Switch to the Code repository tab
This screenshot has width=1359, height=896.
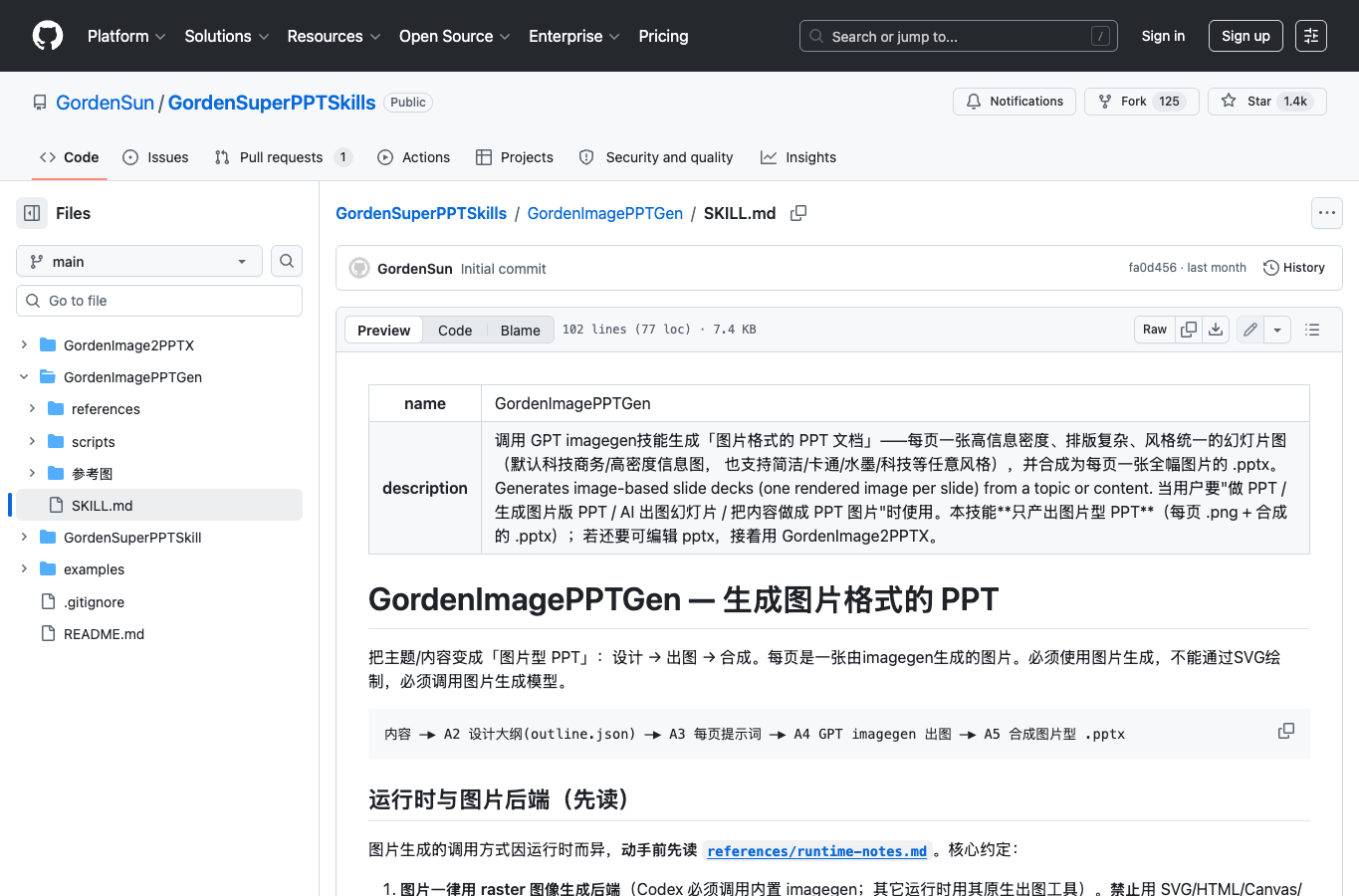tap(69, 157)
